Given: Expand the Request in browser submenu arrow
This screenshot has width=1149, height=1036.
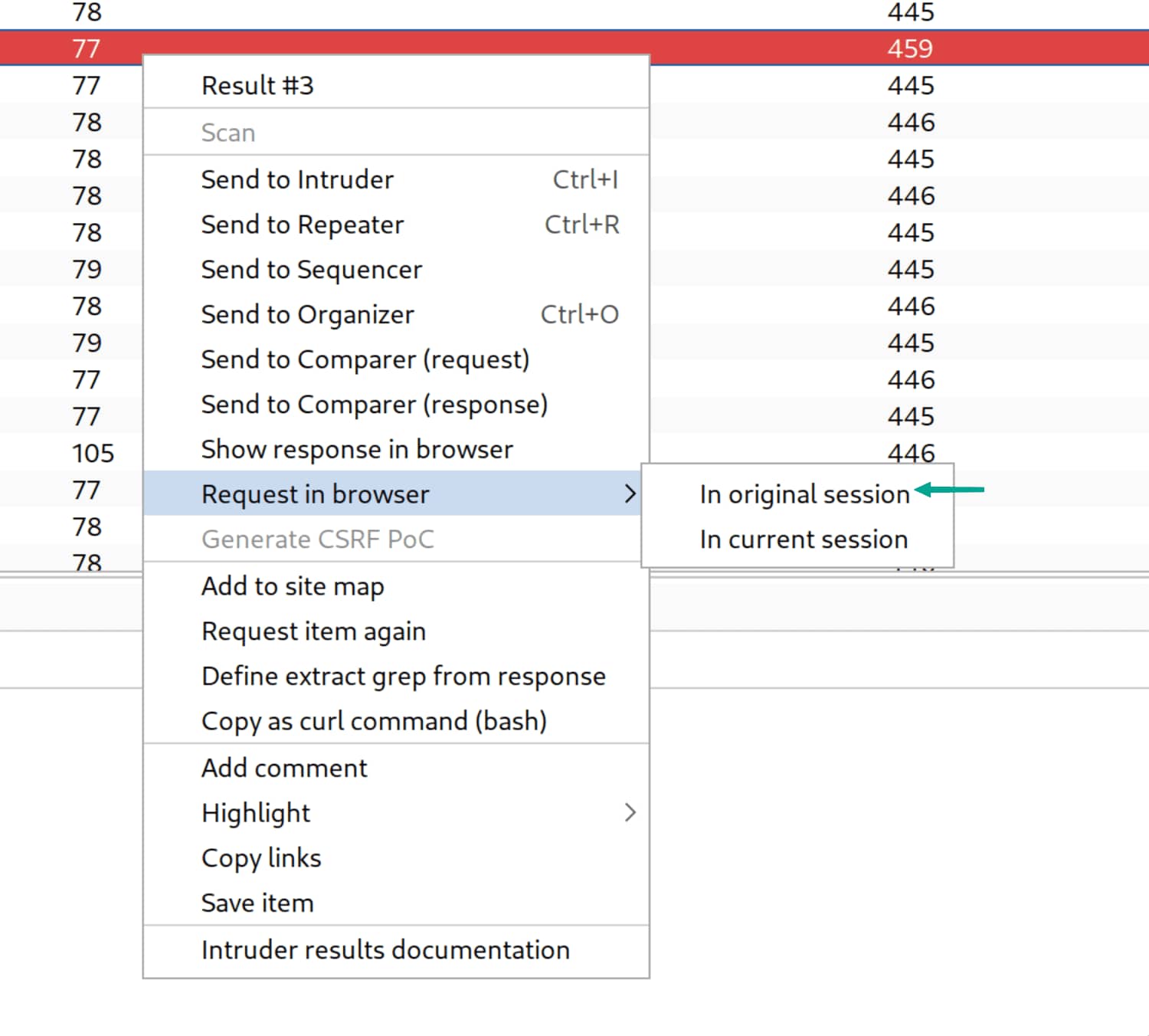Looking at the screenshot, I should pos(630,494).
